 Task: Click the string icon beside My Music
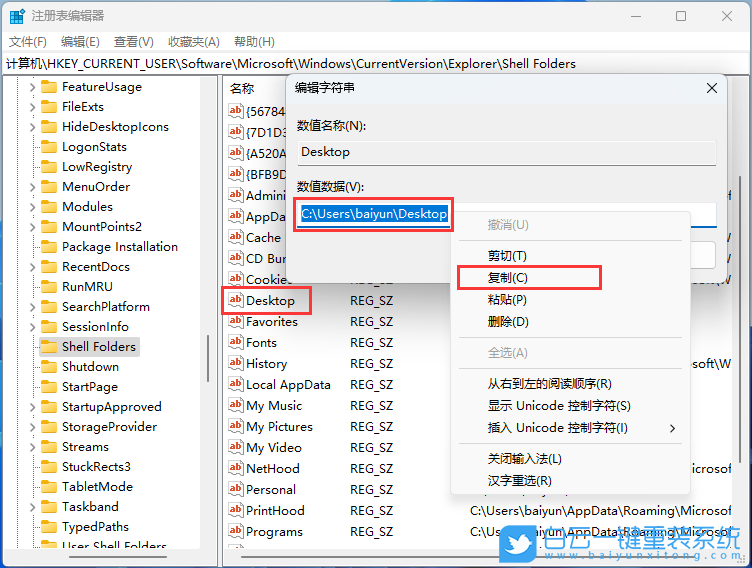(x=235, y=406)
